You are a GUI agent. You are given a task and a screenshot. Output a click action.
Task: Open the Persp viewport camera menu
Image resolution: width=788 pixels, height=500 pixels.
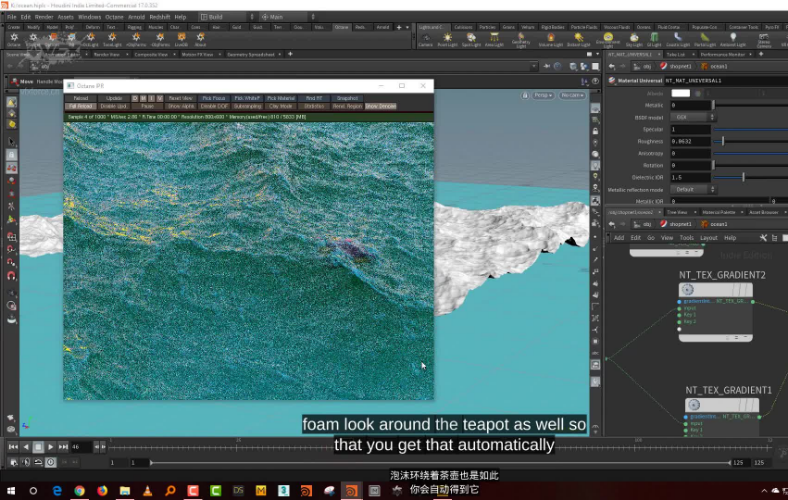tap(542, 95)
